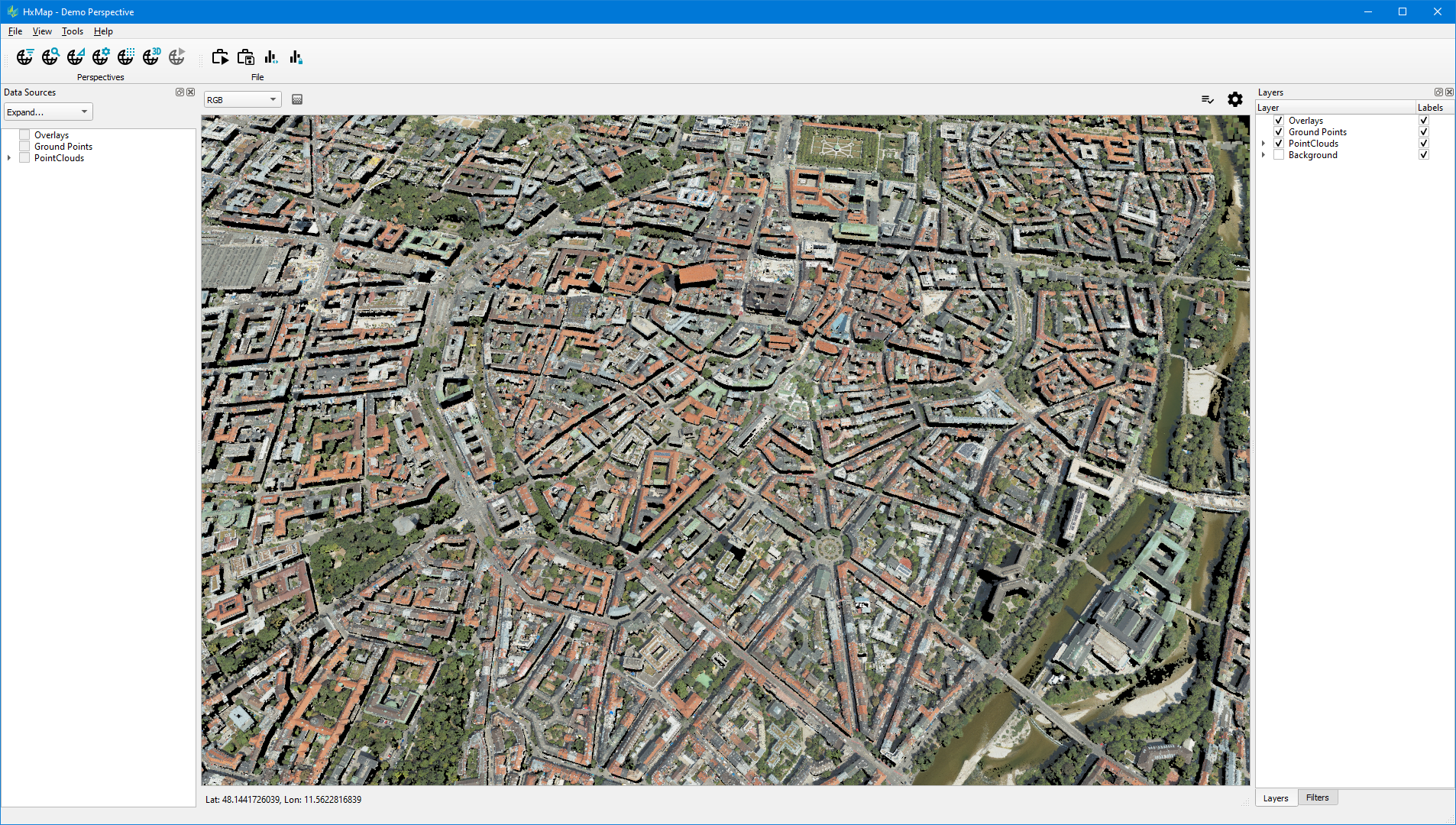Viewport: 1456px width, 825px height.
Task: Open viewer settings gear icon
Action: 1234,99
